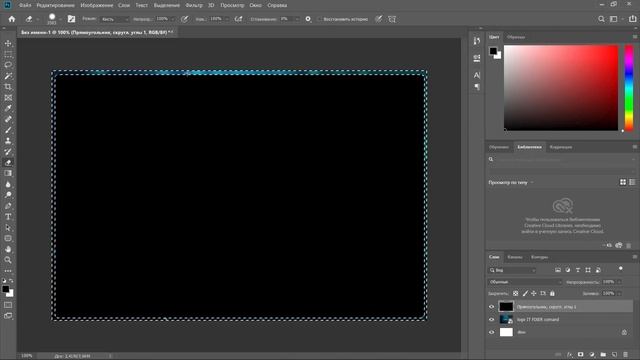Viewport: 640px width, 360px height.
Task: Open the eraser opacity dropdown
Action: [173, 19]
